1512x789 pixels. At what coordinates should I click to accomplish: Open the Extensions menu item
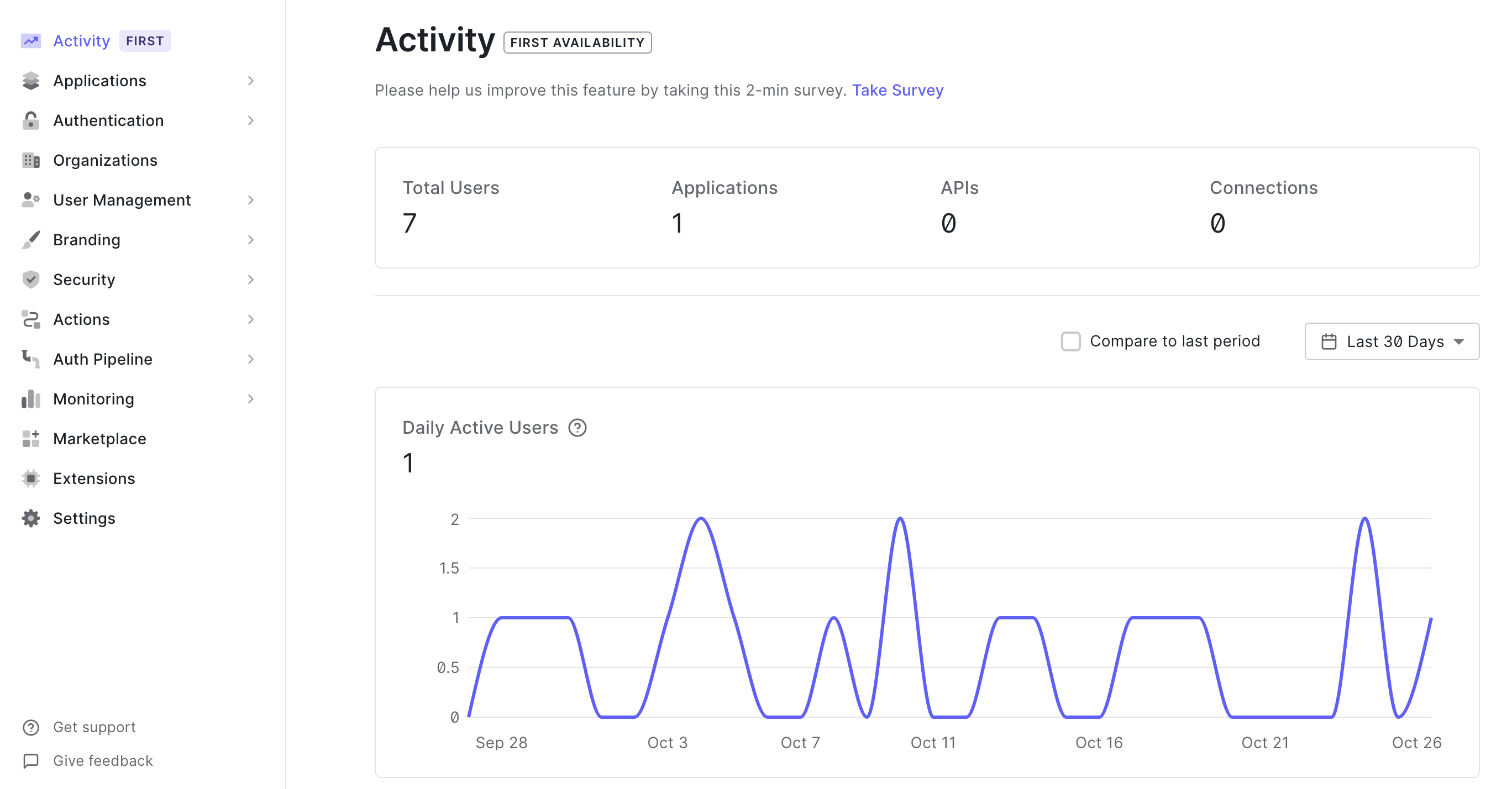[x=94, y=478]
